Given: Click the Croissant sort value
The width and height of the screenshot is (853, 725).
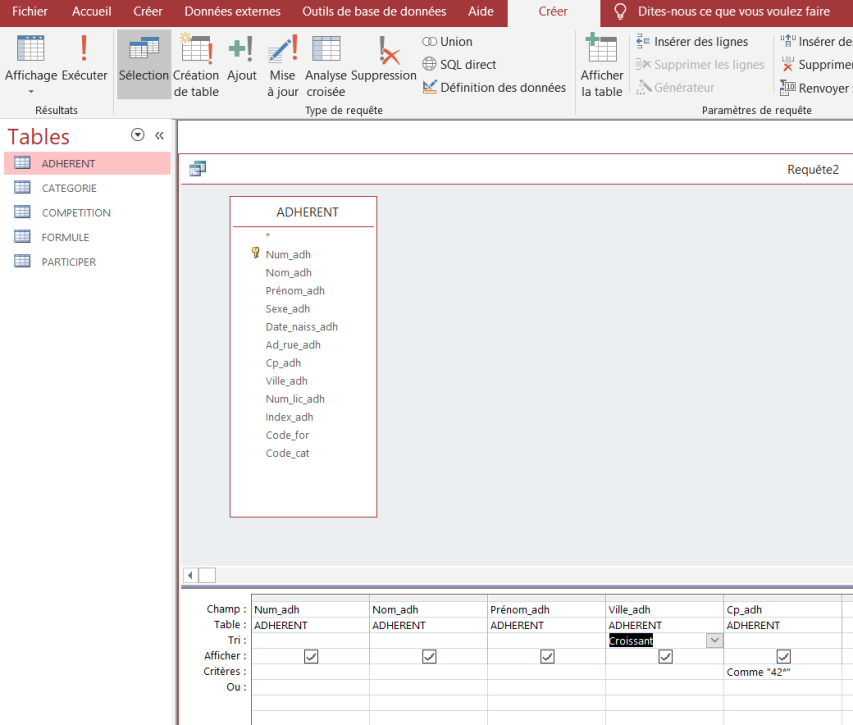Looking at the screenshot, I should pyautogui.click(x=631, y=641).
